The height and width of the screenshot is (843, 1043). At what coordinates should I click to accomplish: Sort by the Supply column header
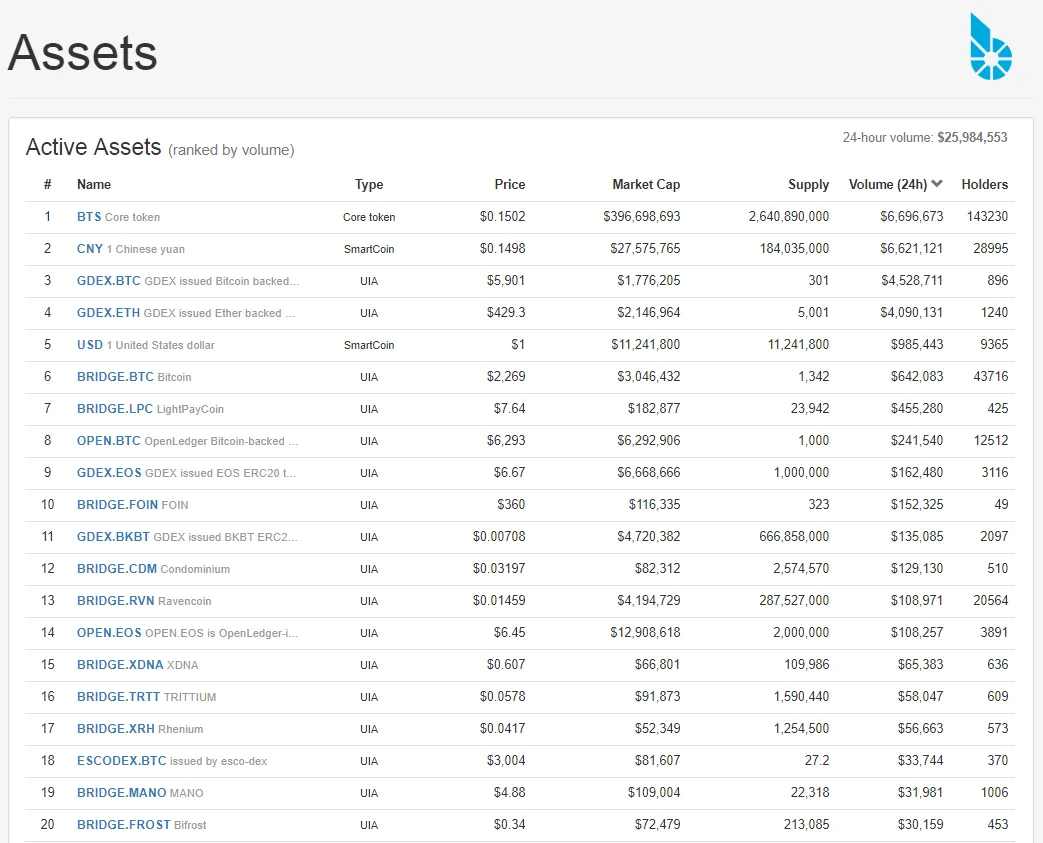click(x=808, y=184)
